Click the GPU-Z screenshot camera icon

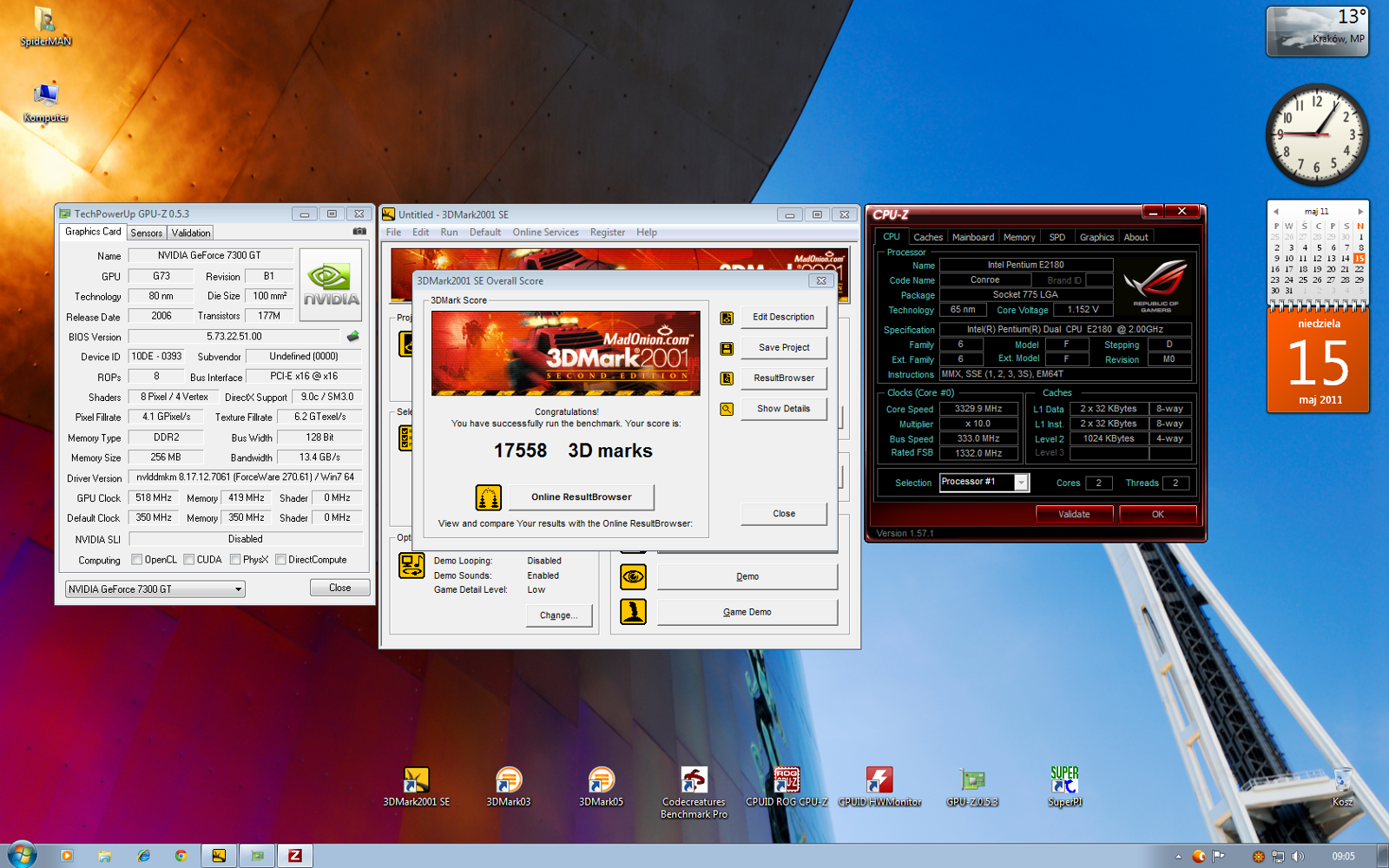coord(359,232)
